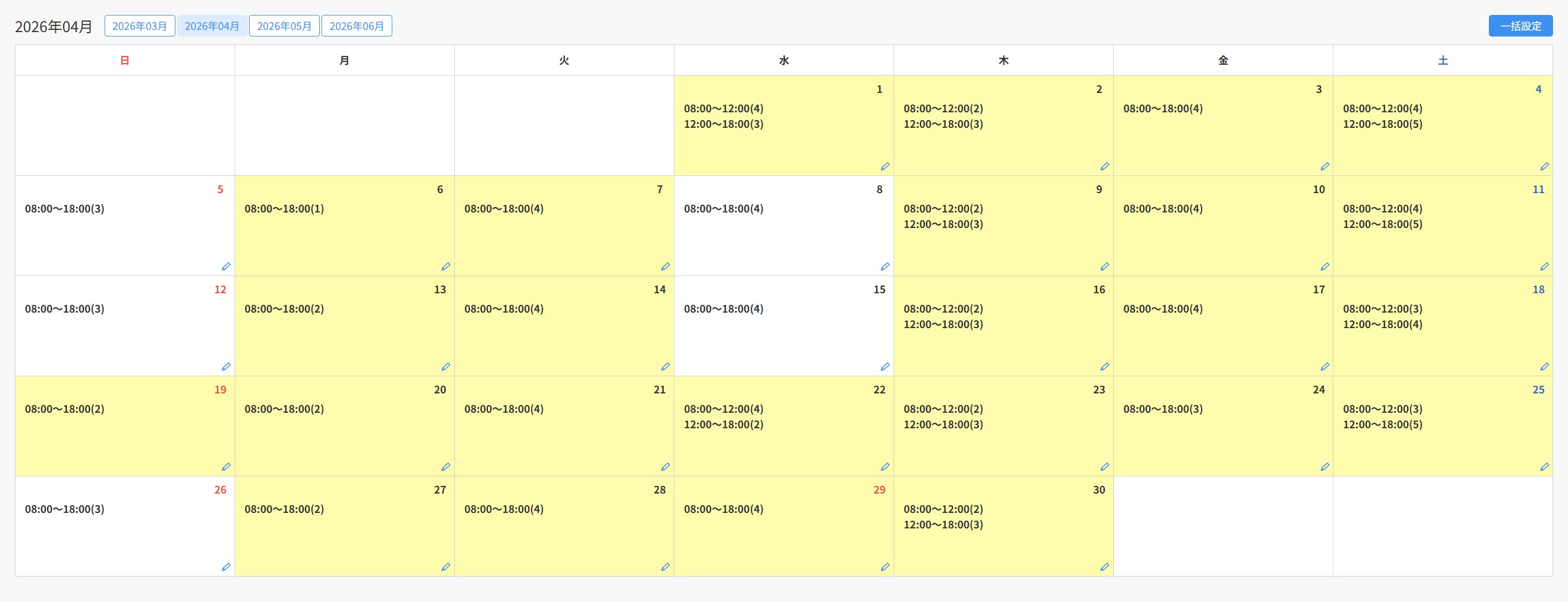Viewport: 1568px width, 602px height.
Task: Select the 2026年05月 month tab
Action: (x=284, y=26)
